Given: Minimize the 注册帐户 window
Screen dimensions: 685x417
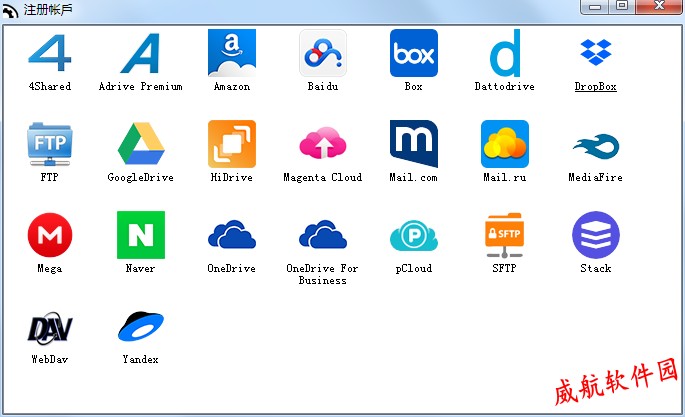Looking at the screenshot, I should [x=595, y=7].
